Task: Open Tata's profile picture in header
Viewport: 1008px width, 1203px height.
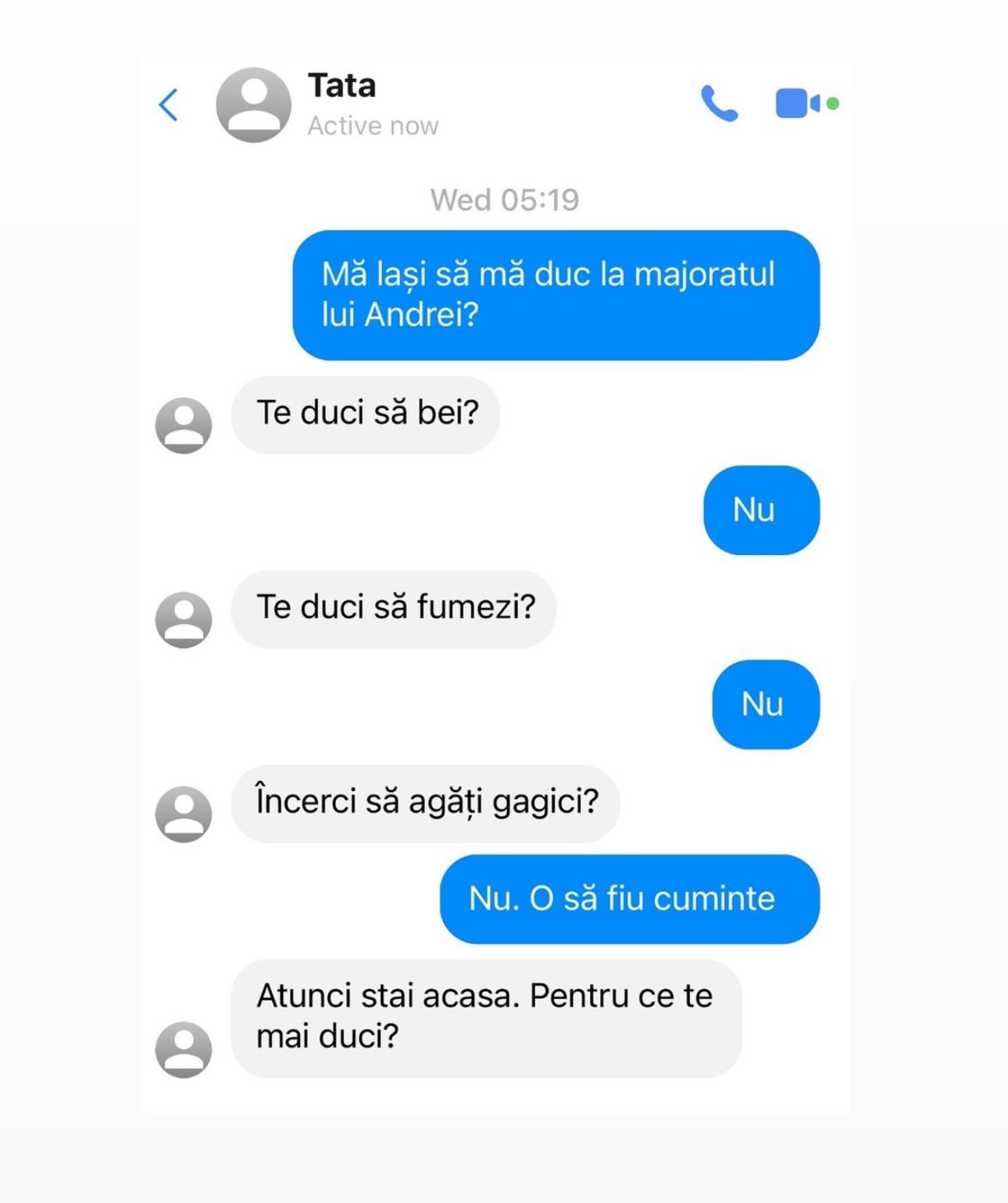Action: [253, 105]
